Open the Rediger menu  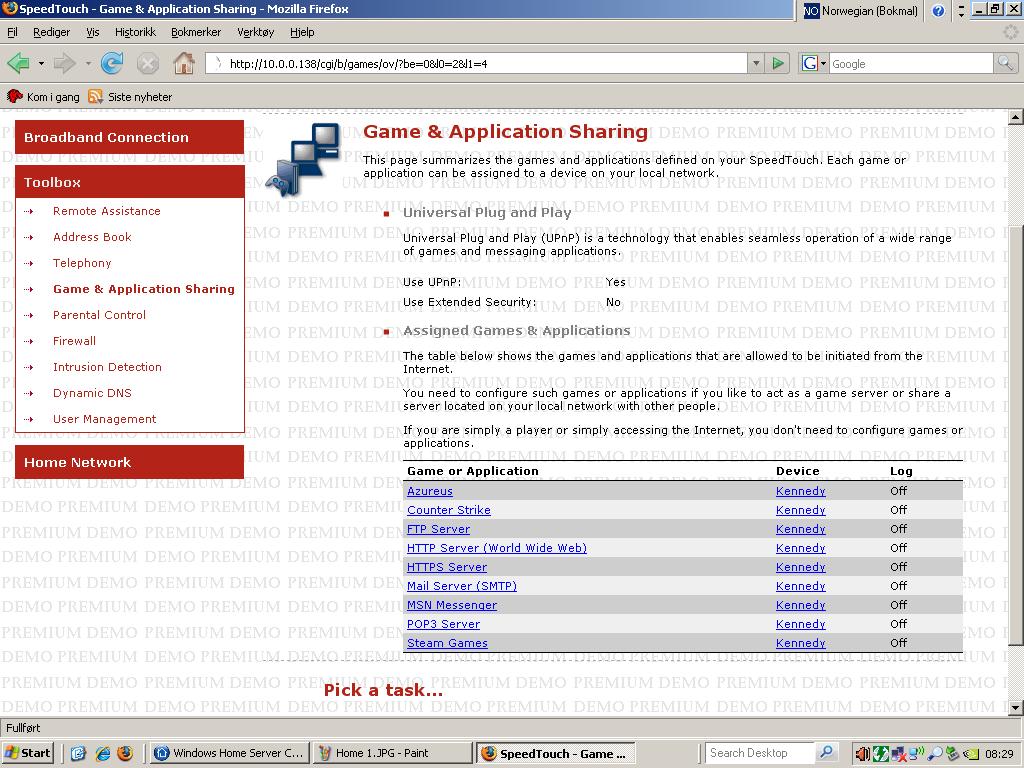click(x=51, y=32)
